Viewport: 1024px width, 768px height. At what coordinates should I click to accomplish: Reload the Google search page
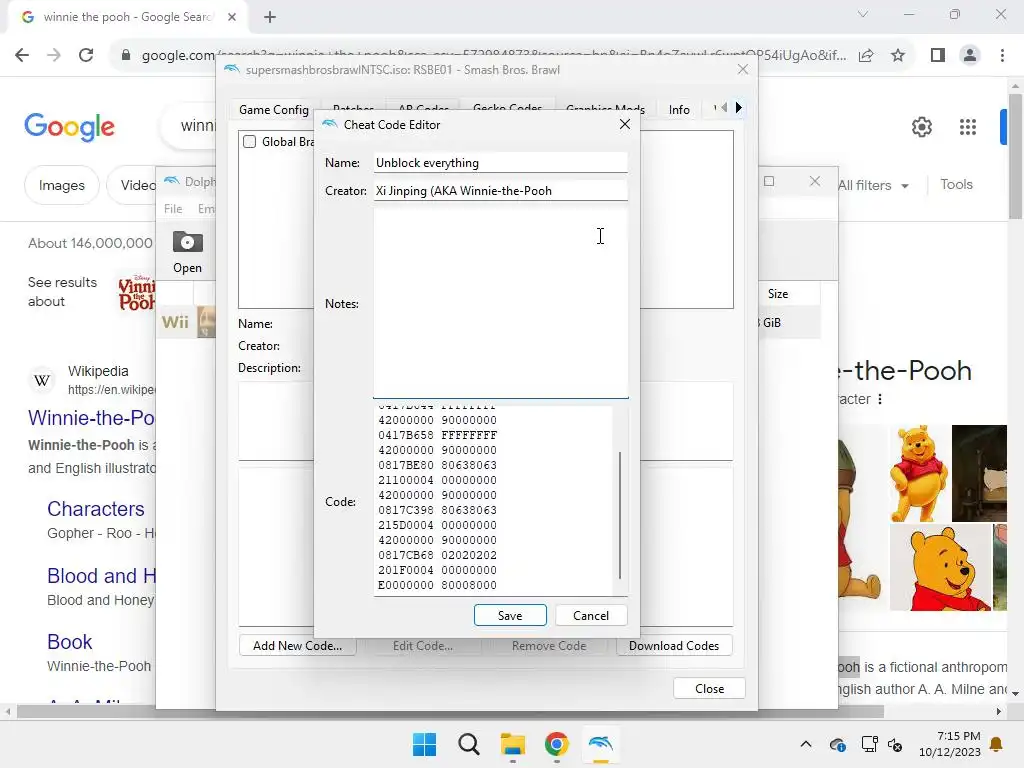(86, 55)
